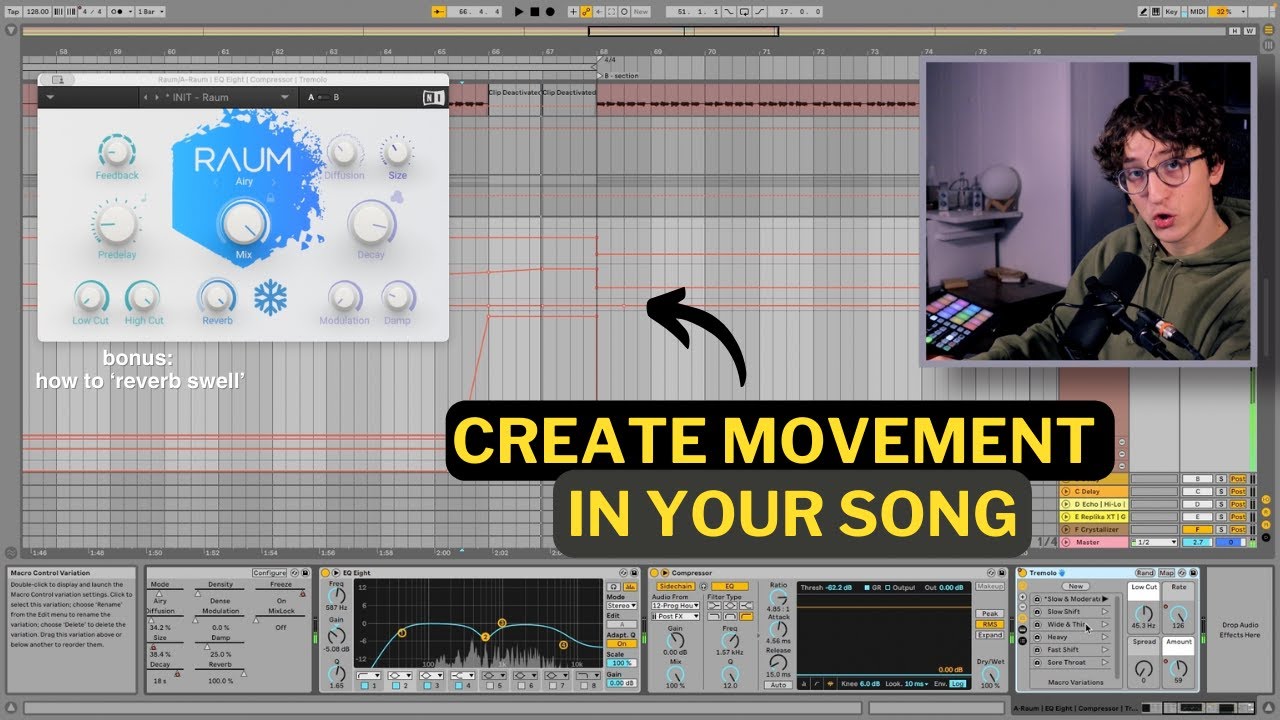Open EQ band 2 filter type dropdown

pyautogui.click(x=400, y=675)
